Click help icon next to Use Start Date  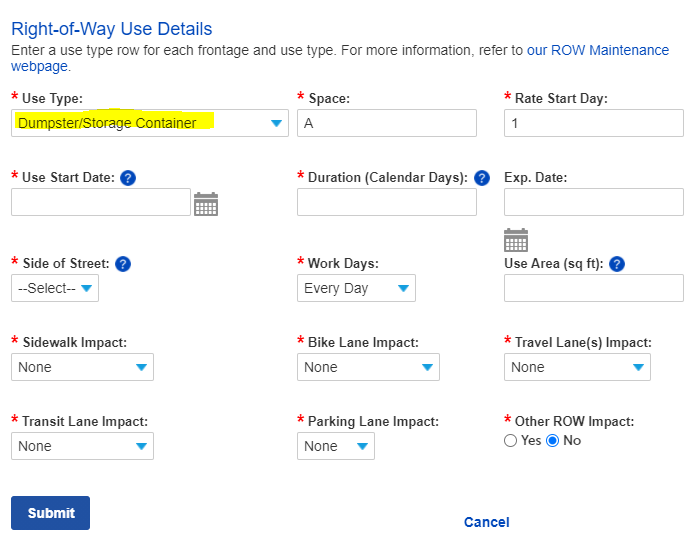[128, 178]
